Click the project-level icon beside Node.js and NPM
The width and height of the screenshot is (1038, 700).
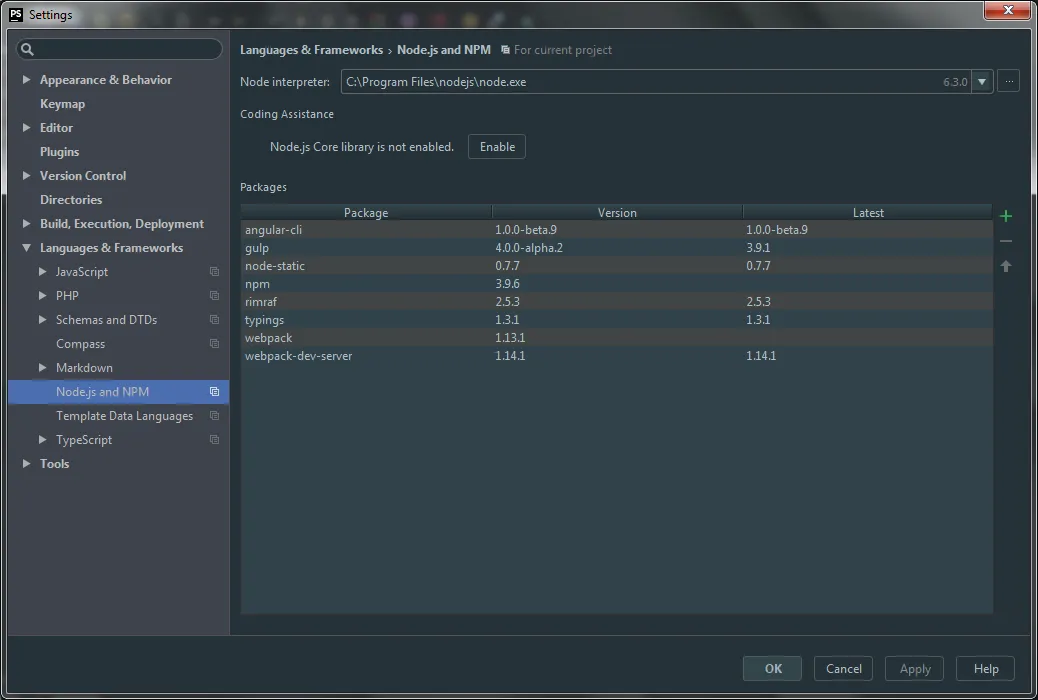tap(214, 391)
